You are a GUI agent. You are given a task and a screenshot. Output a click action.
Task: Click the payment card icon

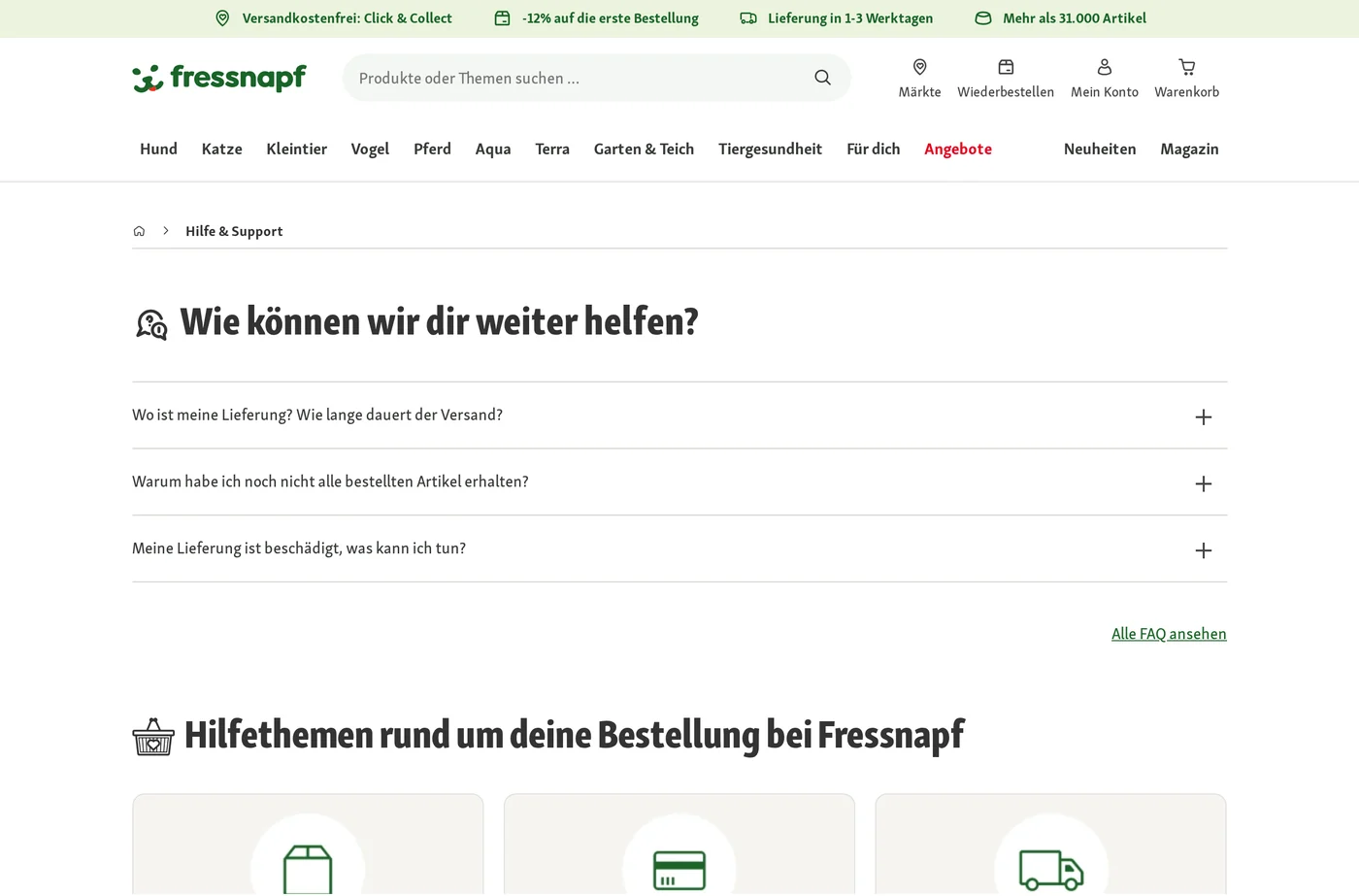(x=679, y=871)
